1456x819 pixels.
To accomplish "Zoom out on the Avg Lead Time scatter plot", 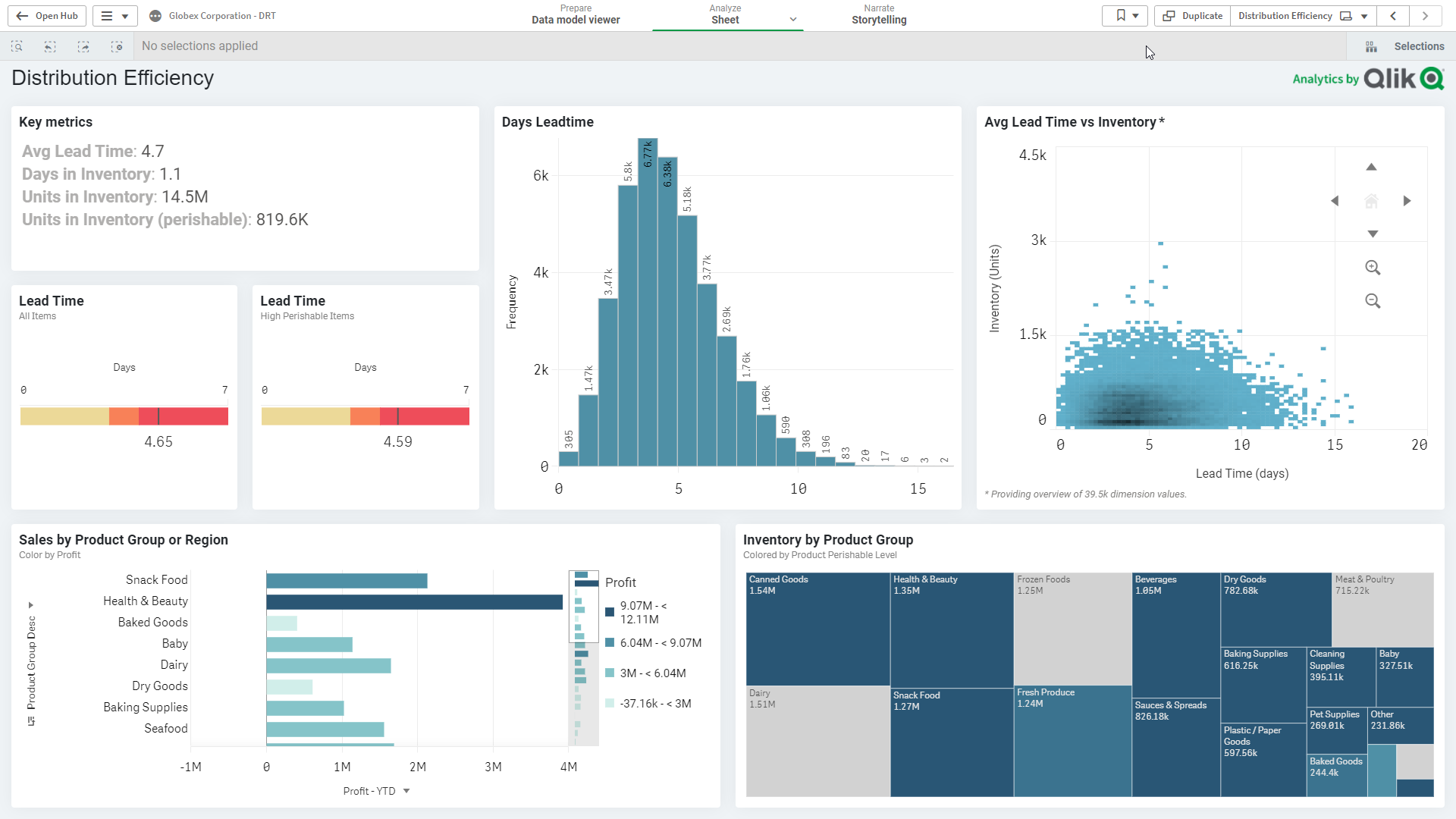I will pyautogui.click(x=1373, y=301).
